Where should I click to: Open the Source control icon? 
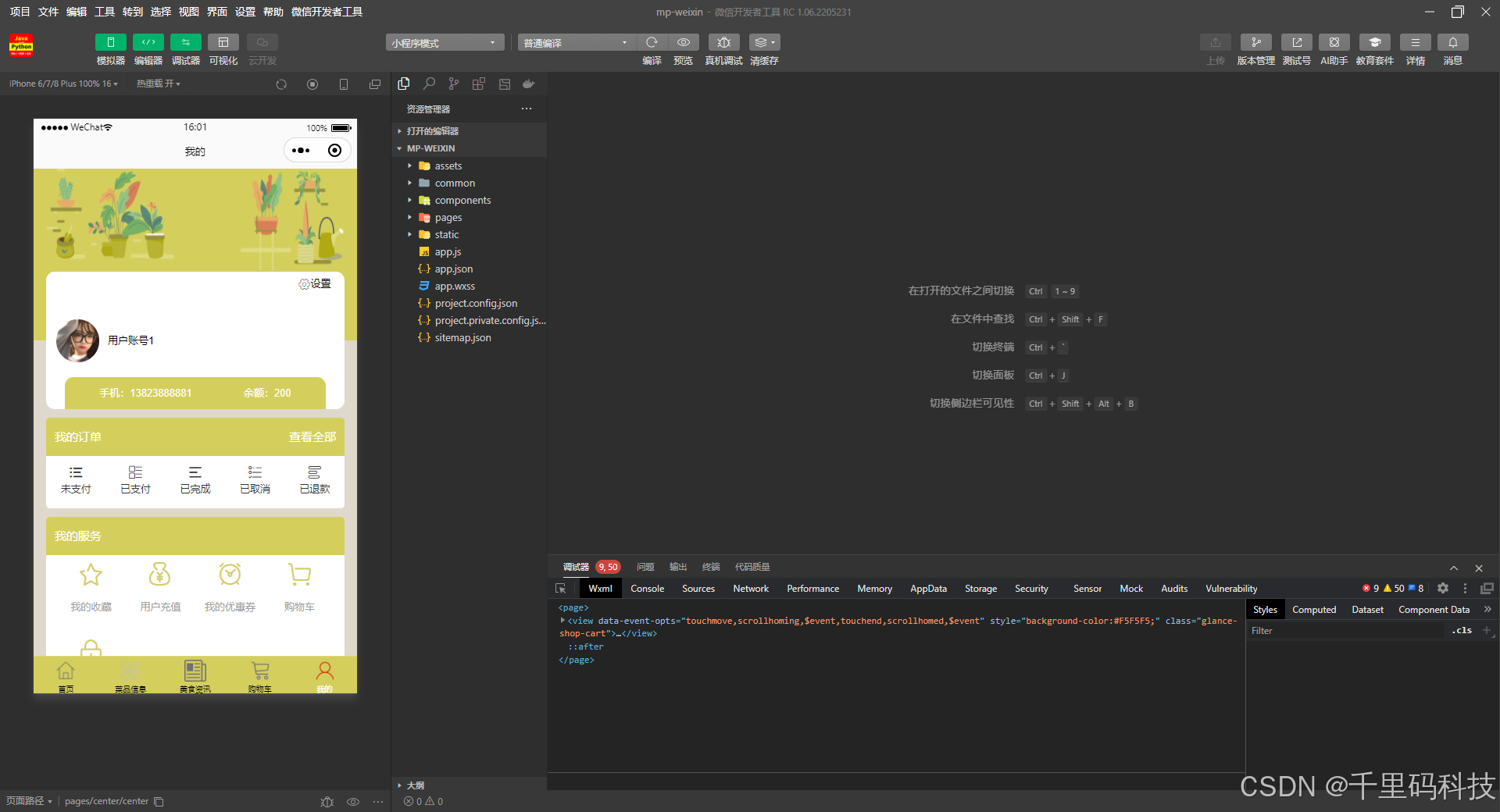pos(454,84)
